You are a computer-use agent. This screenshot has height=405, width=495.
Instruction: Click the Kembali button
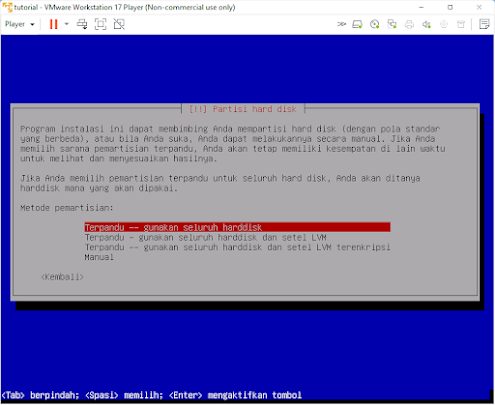[x=62, y=277]
